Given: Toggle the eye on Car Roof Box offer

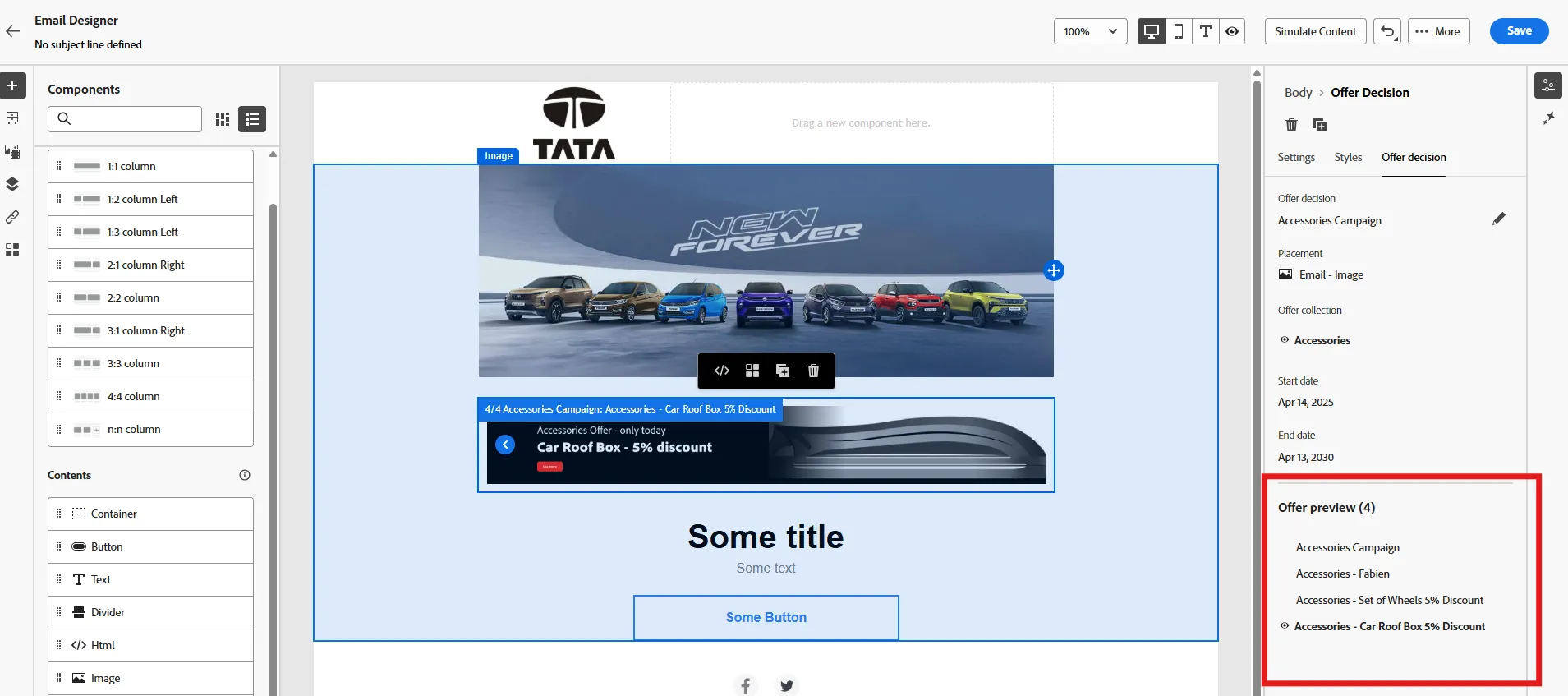Looking at the screenshot, I should click(x=1285, y=626).
